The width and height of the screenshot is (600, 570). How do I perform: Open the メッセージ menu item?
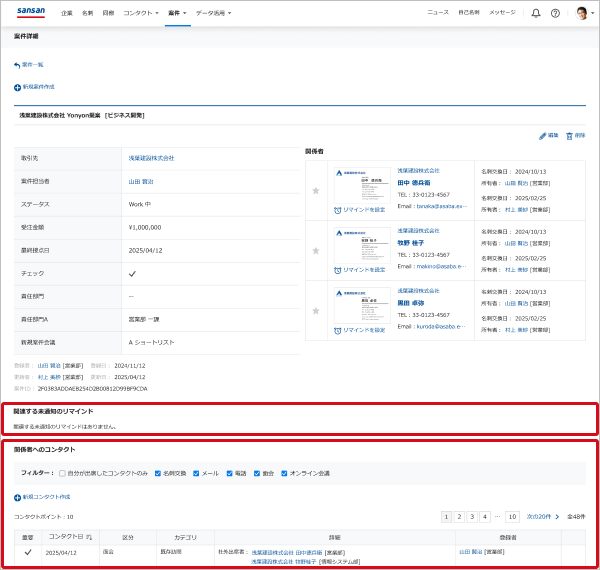[502, 13]
